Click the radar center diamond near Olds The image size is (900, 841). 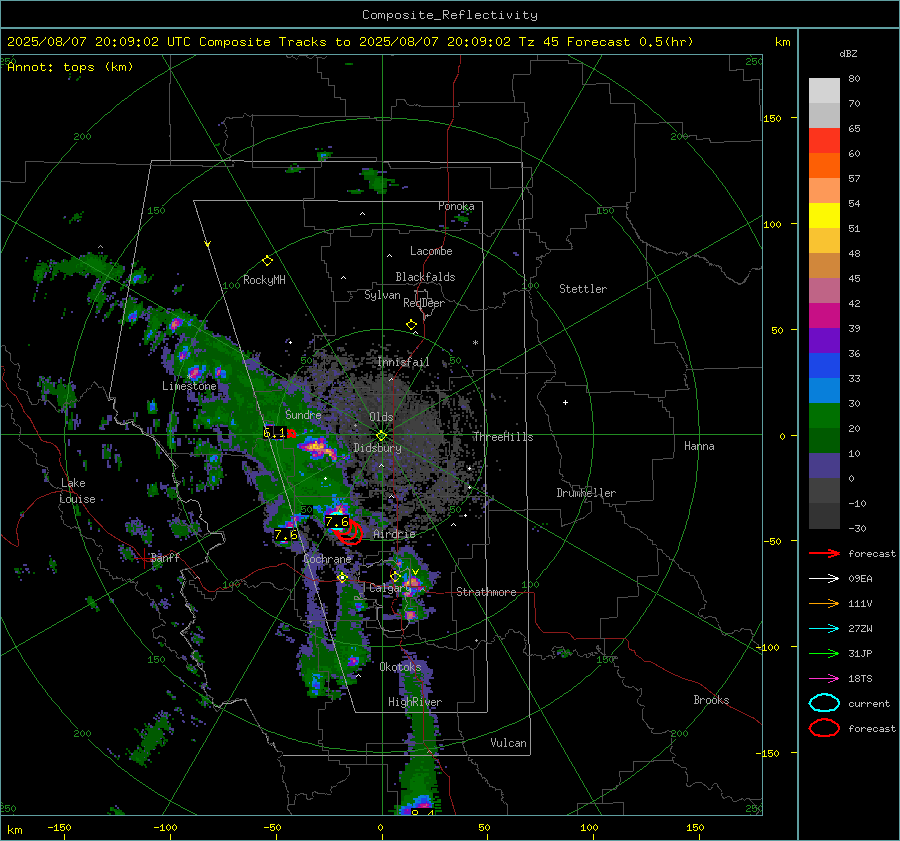click(x=381, y=436)
